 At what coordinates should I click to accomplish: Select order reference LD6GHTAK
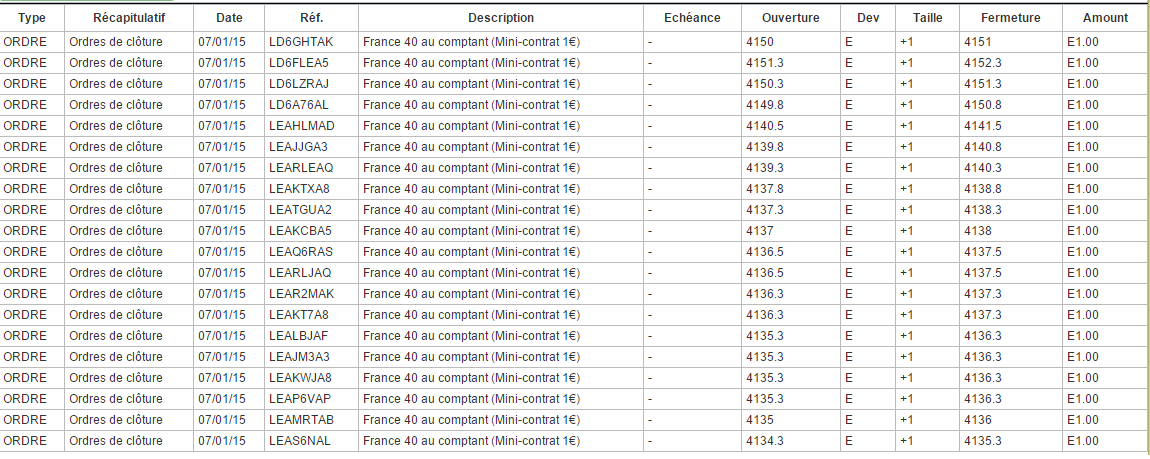pos(299,42)
